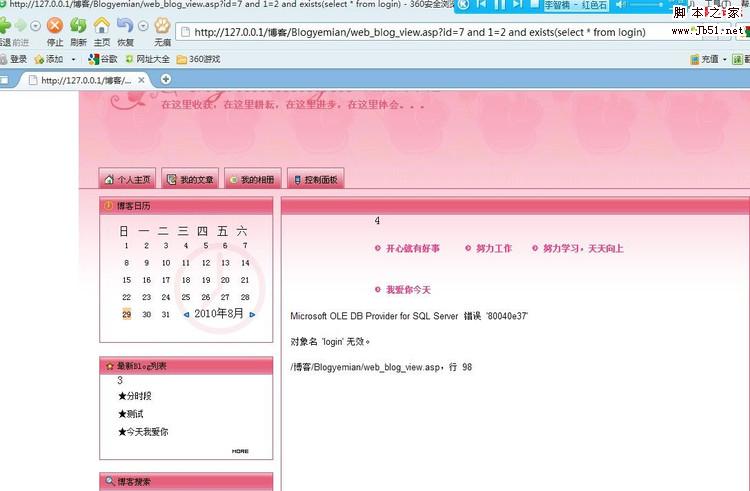Viewport: 750px width, 491px height.
Task: Open the 控制面板 blog nav tab
Action: (315, 179)
